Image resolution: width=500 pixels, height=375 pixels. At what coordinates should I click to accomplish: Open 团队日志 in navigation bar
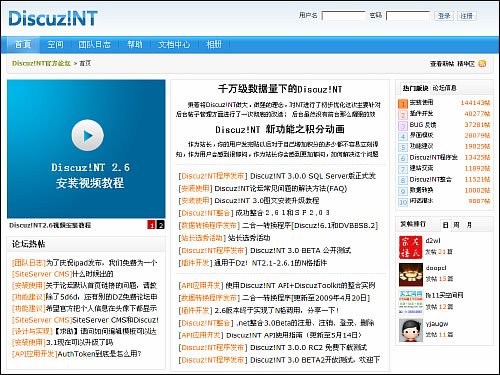(x=95, y=44)
